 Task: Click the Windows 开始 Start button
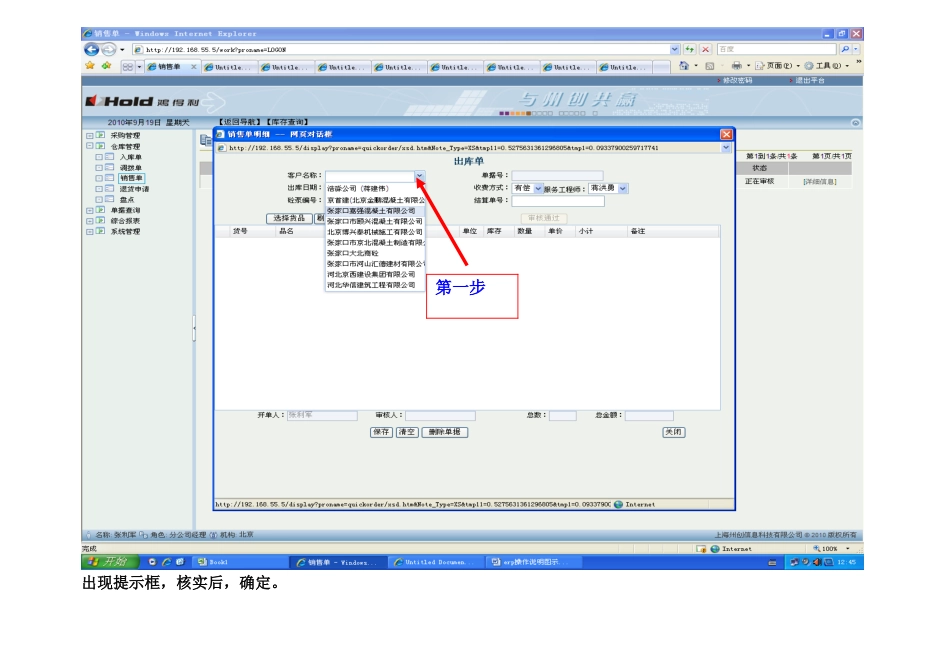pyautogui.click(x=110, y=562)
